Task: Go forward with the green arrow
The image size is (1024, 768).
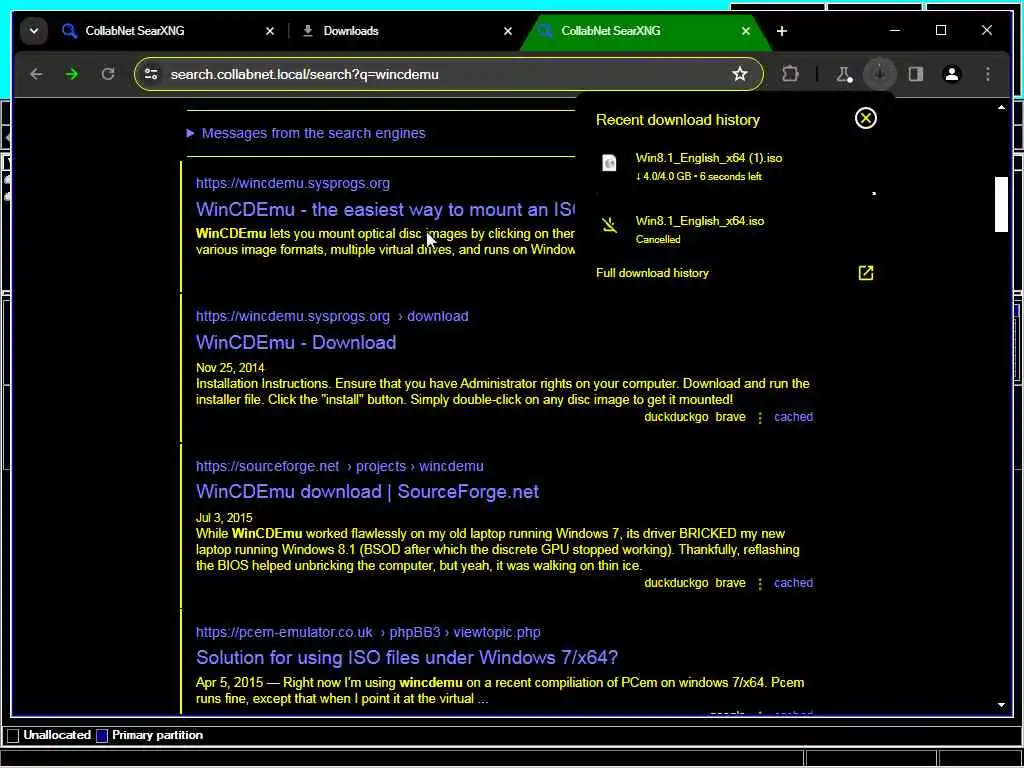Action: tap(72, 74)
